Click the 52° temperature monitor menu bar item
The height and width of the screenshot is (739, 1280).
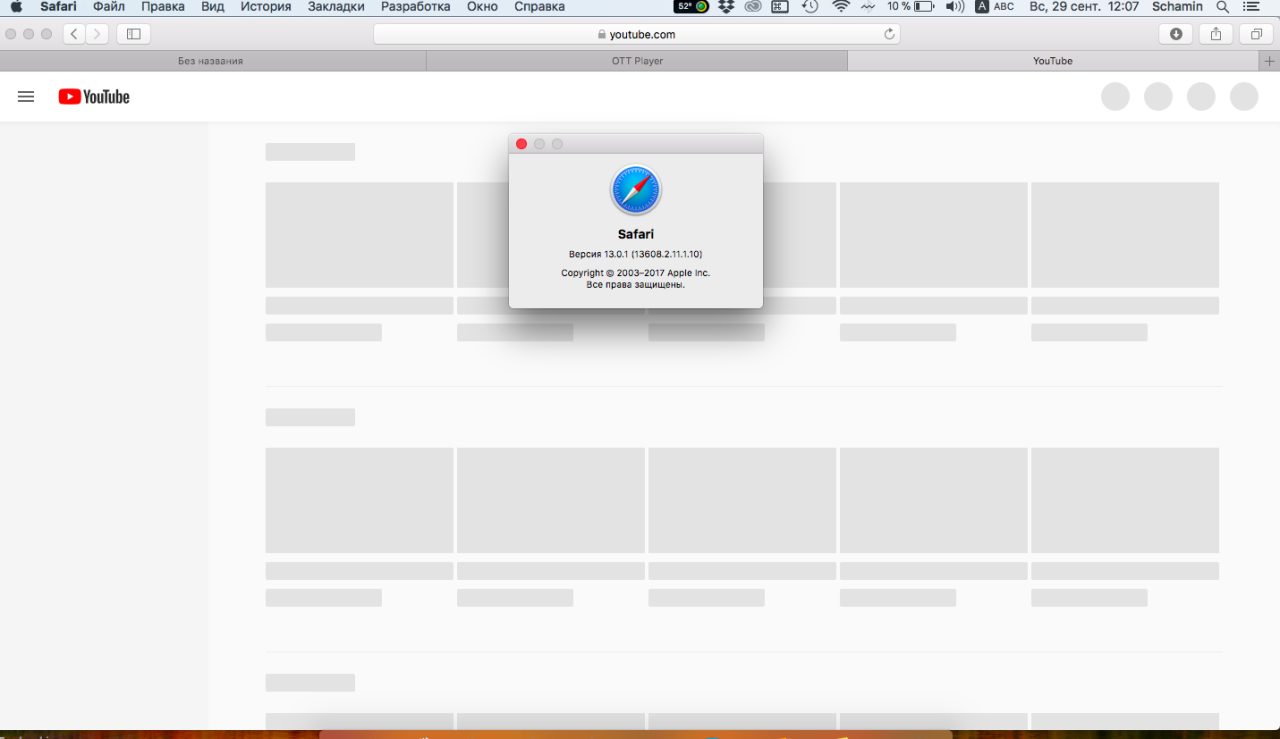tap(692, 7)
